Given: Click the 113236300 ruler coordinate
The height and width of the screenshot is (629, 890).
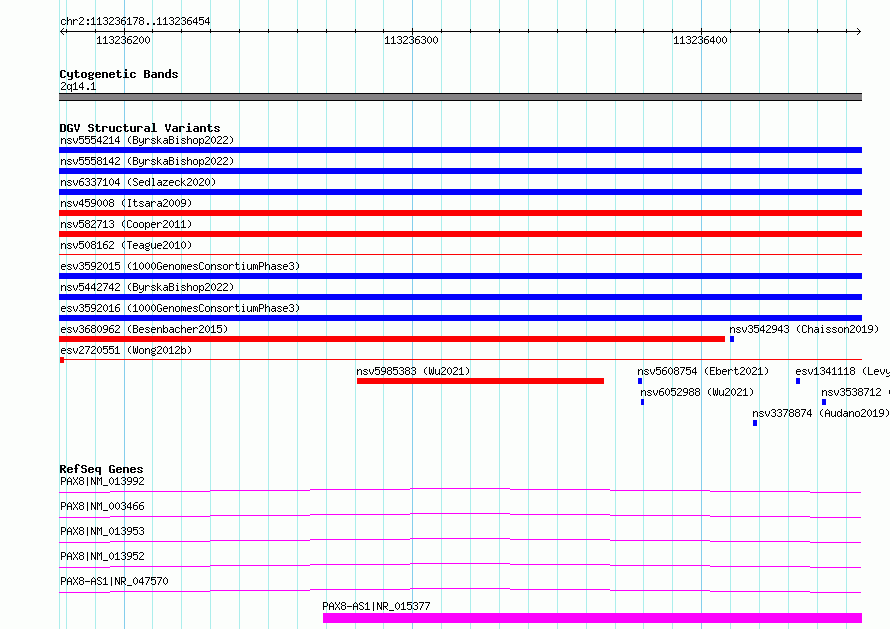Looking at the screenshot, I should coord(412,40).
